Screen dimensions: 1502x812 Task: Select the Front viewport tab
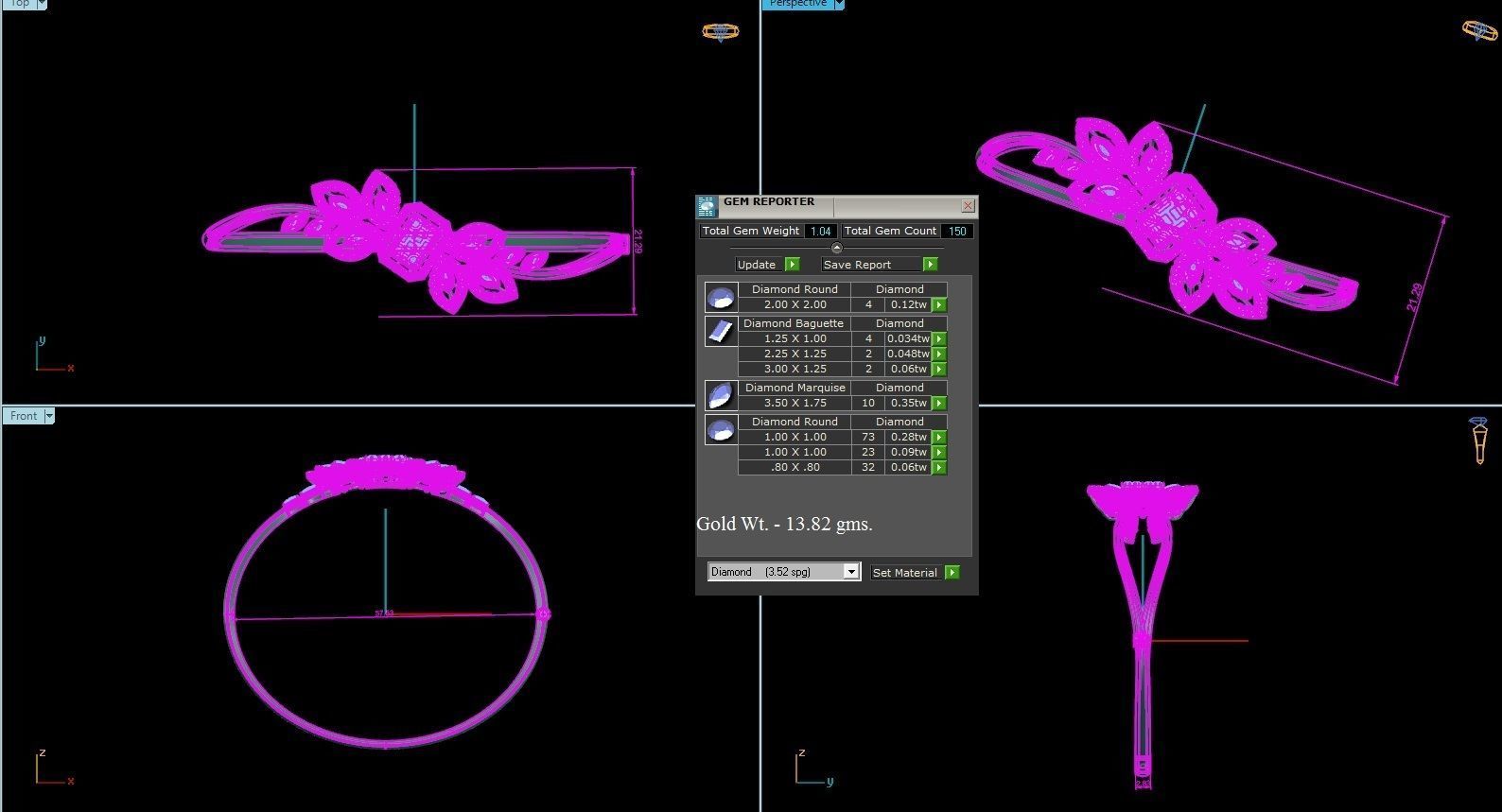[24, 416]
